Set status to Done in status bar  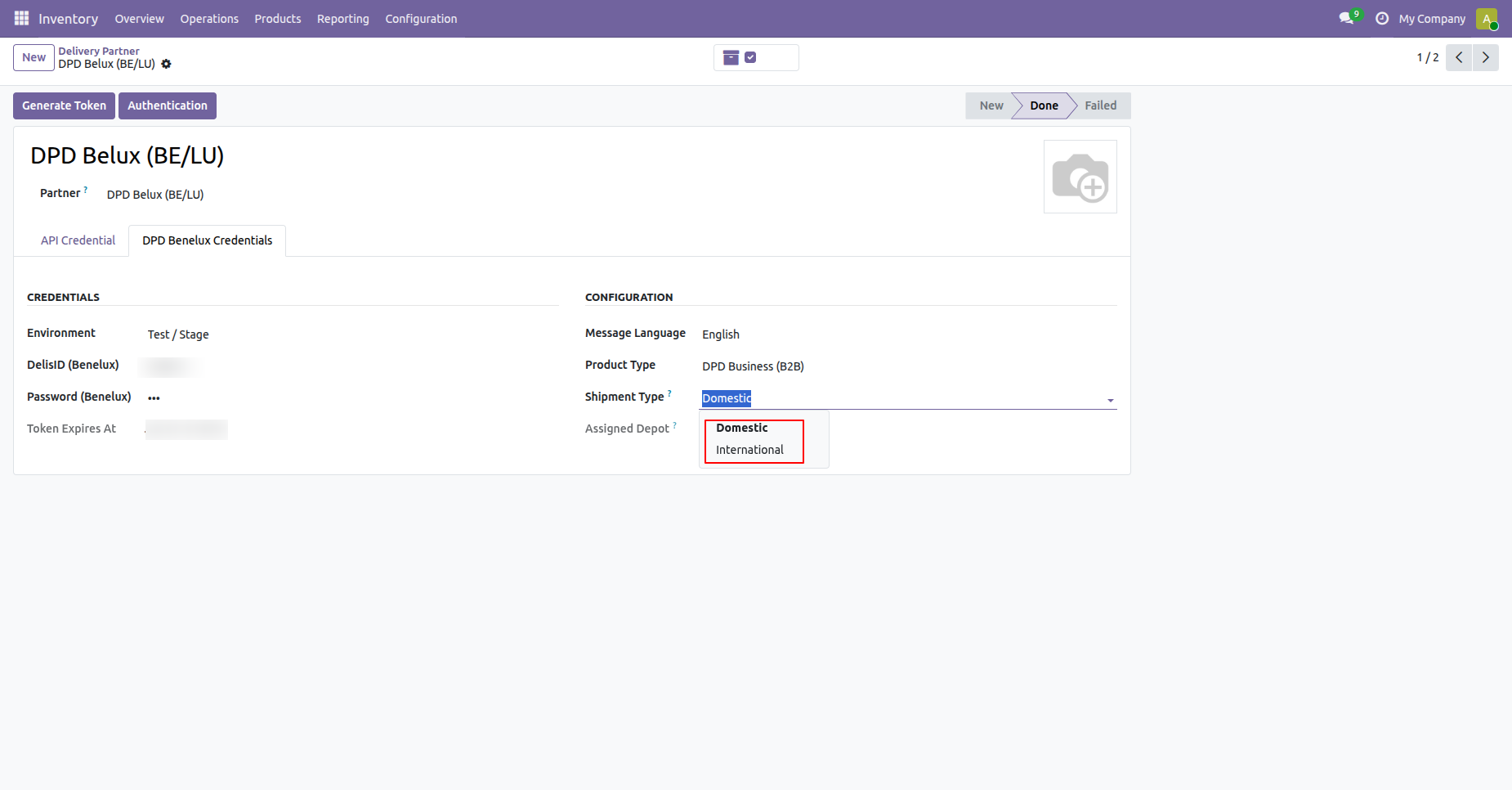tap(1044, 105)
